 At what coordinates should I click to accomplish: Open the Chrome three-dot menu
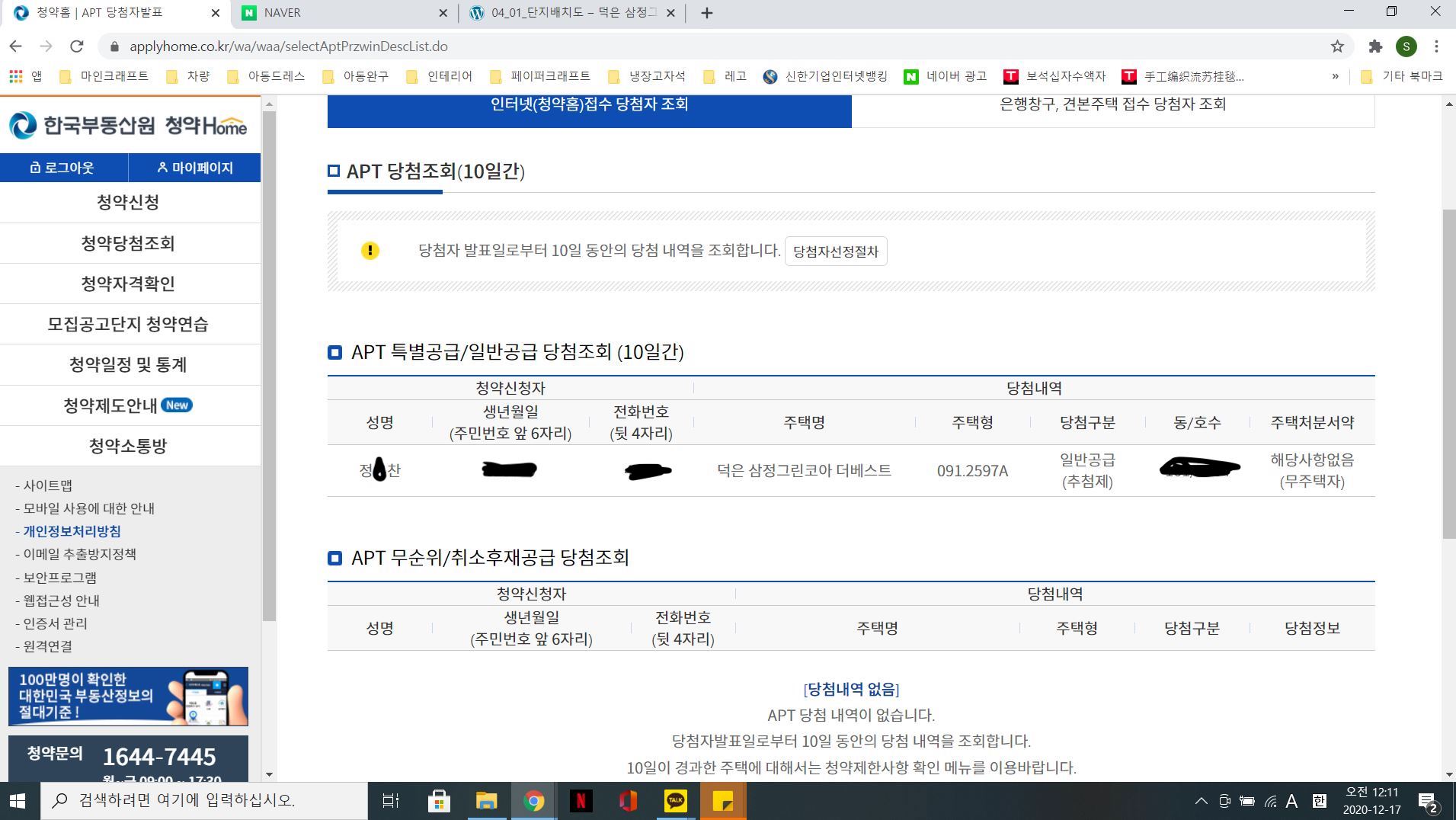[x=1437, y=46]
